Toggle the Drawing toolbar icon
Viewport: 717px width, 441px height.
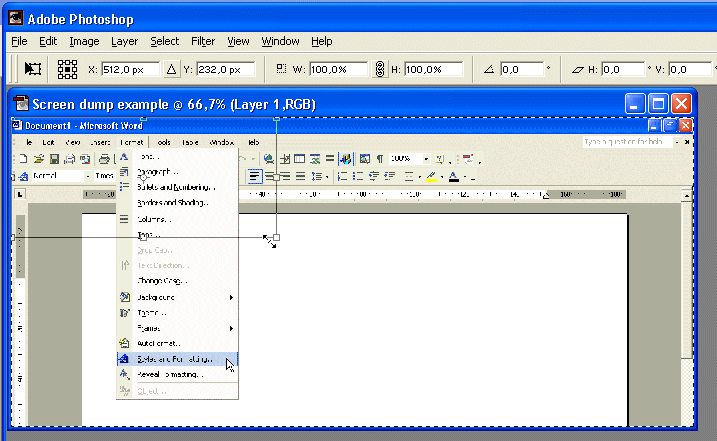click(345, 159)
